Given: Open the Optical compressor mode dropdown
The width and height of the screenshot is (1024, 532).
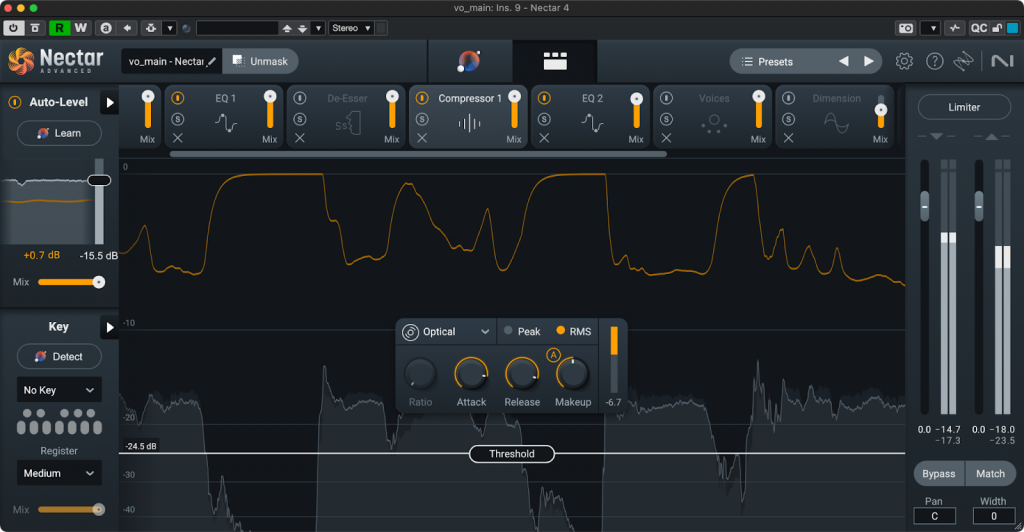Looking at the screenshot, I should (x=446, y=332).
